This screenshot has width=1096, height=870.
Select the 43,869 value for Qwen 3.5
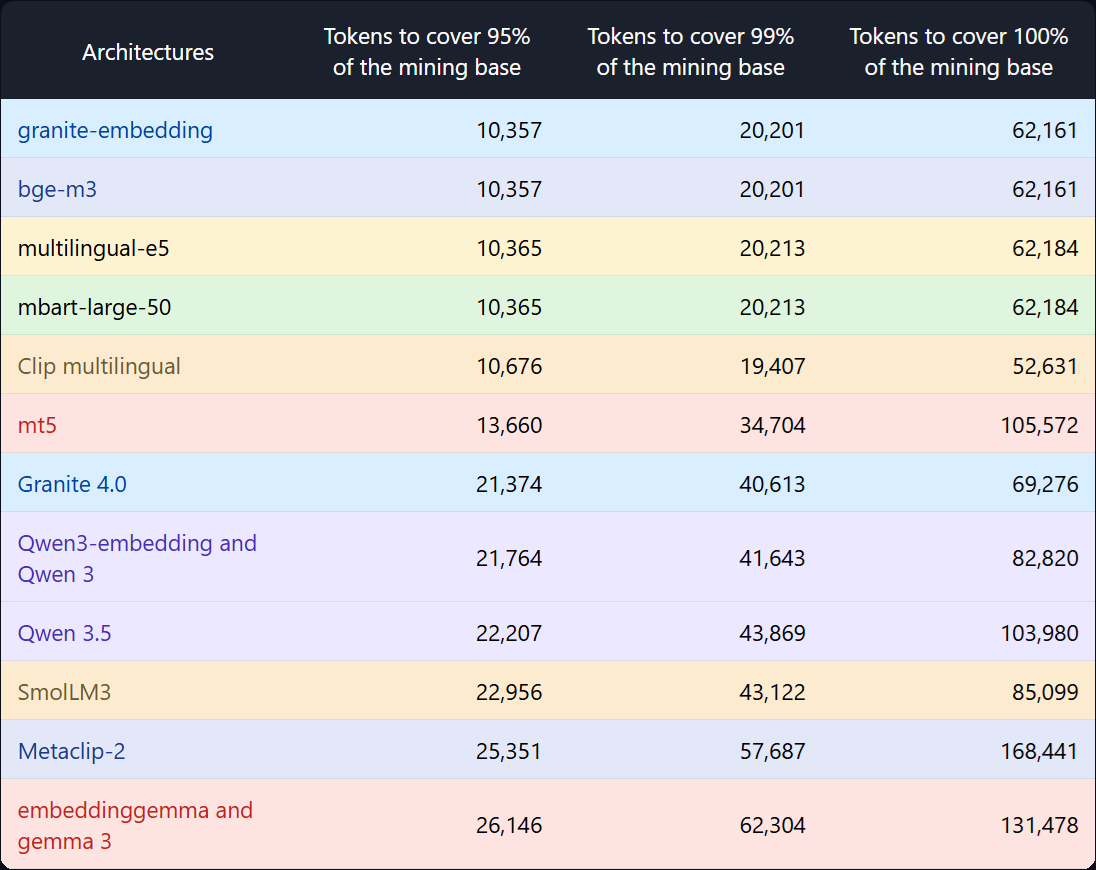[x=772, y=634]
